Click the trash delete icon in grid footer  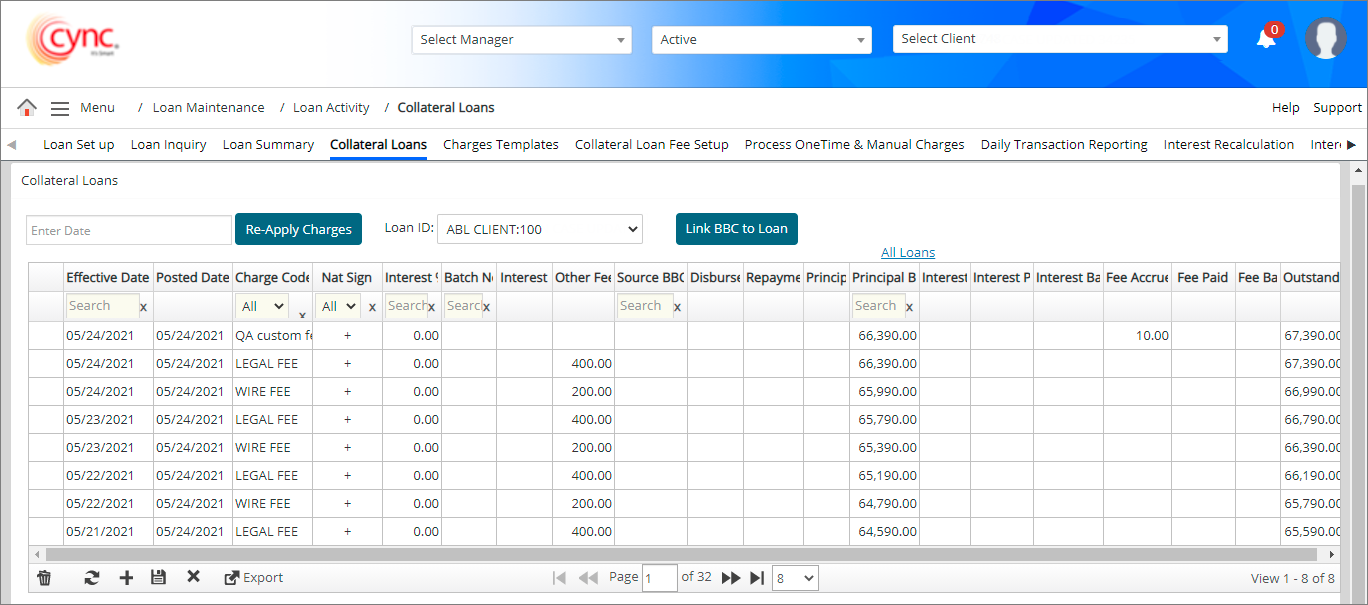coord(44,577)
